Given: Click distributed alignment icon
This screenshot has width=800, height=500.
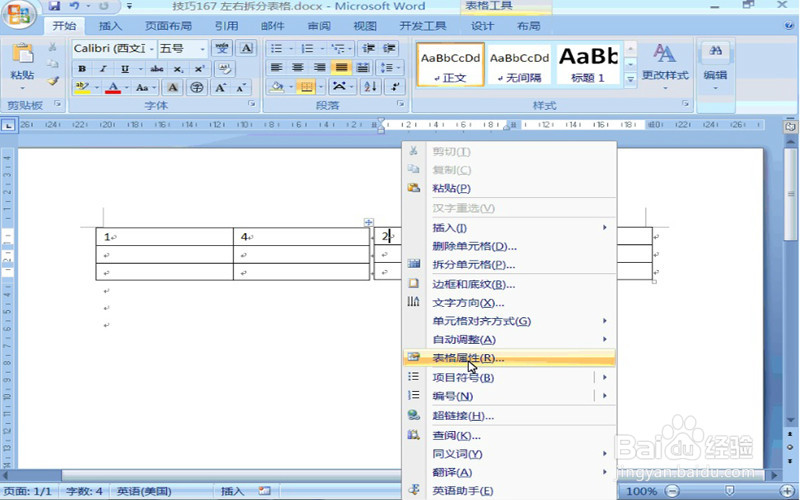Looking at the screenshot, I should [363, 67].
